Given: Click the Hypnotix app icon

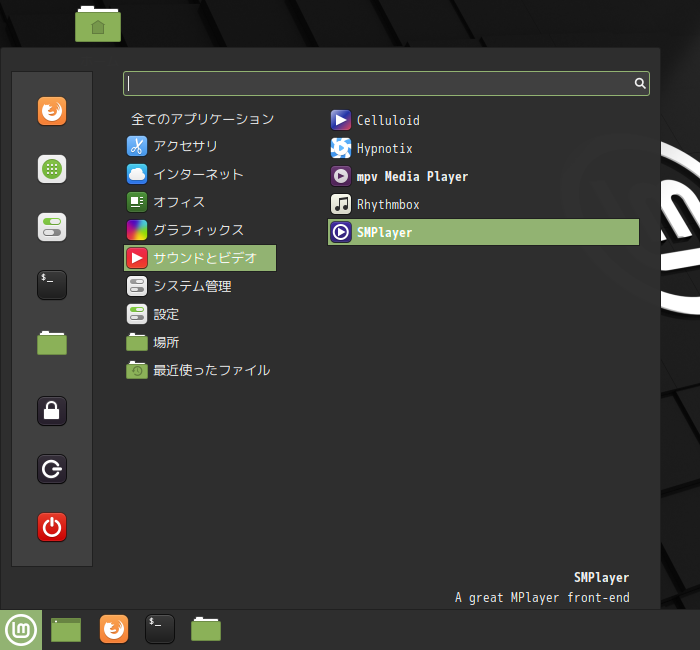Looking at the screenshot, I should 341,148.
